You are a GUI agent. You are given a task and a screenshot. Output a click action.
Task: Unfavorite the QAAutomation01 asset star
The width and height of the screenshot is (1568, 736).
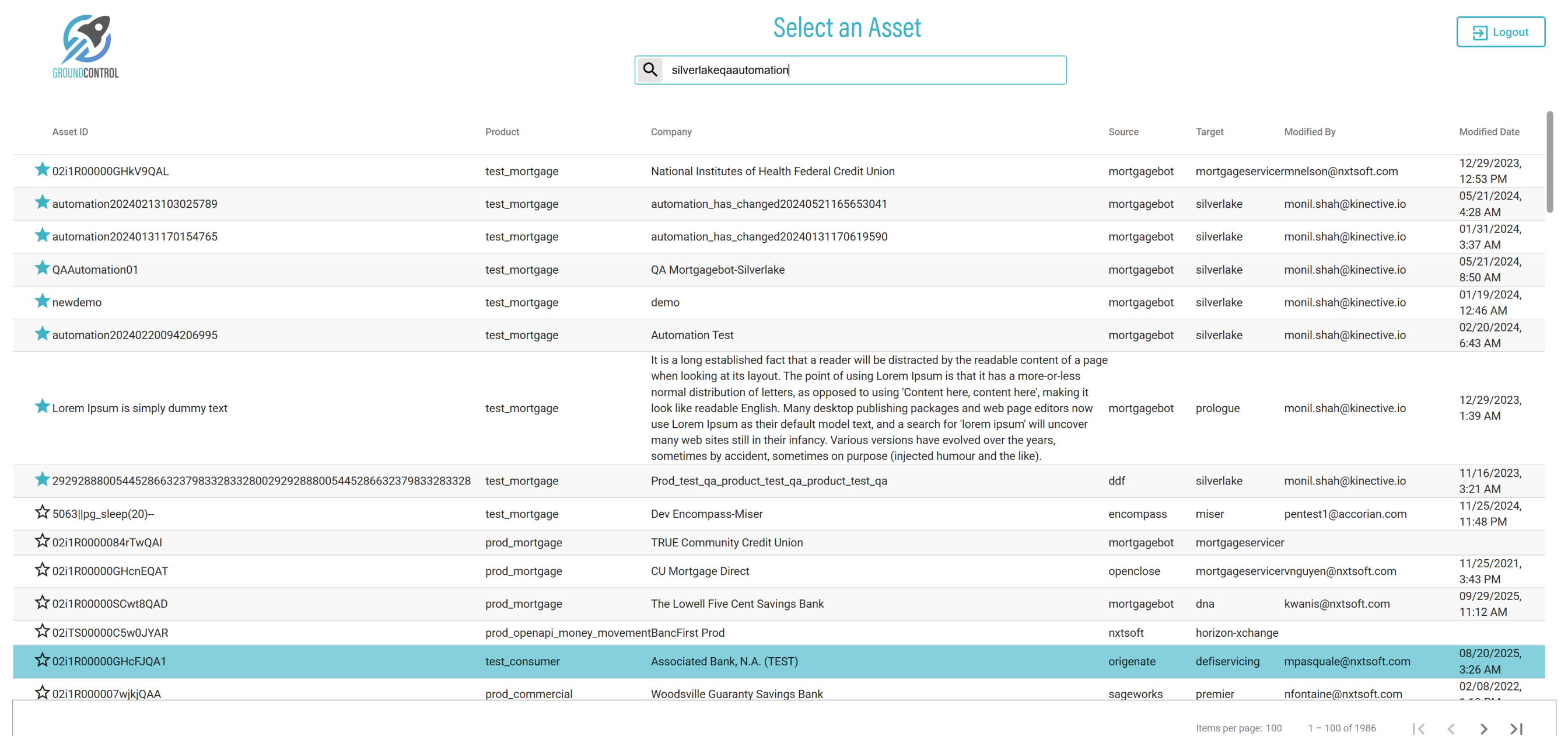(42, 268)
